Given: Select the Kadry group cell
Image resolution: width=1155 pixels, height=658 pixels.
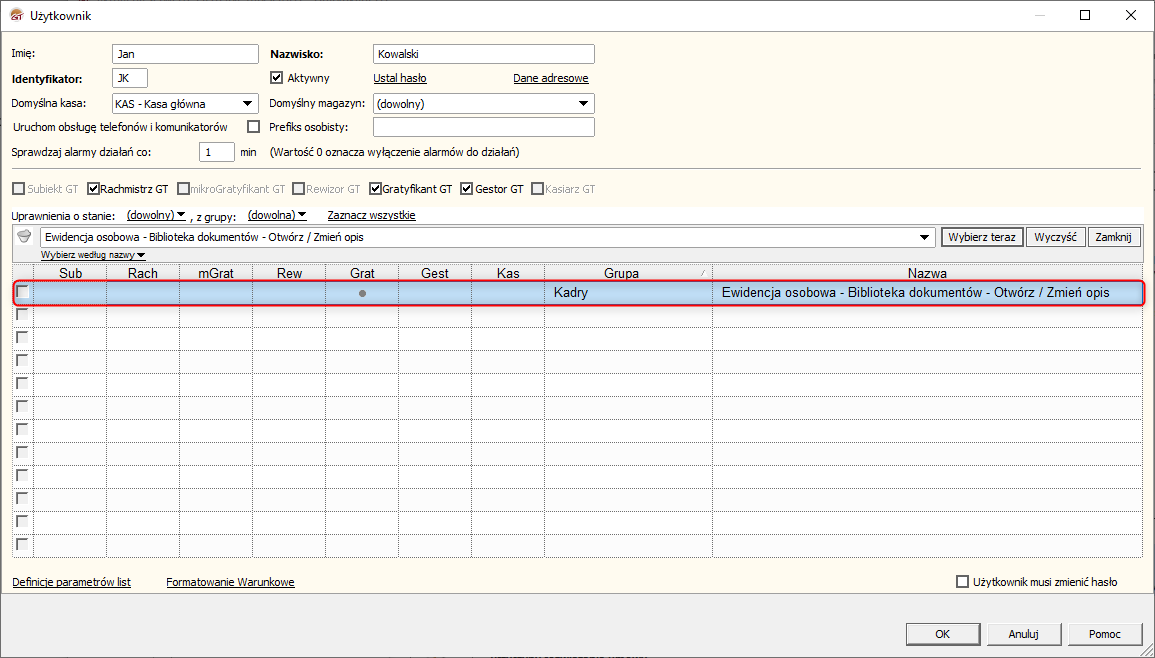Looking at the screenshot, I should pos(628,293).
